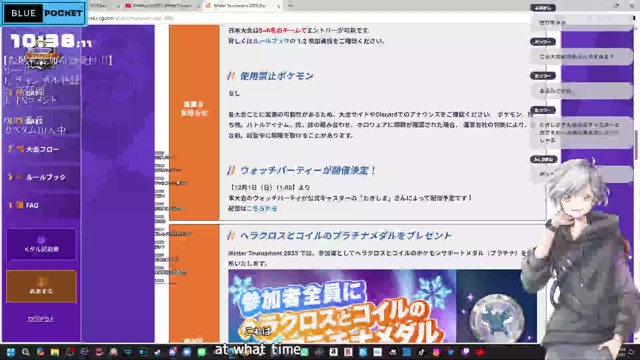
Task: Open taskbar search magnifier icon
Action: [x=25, y=352]
